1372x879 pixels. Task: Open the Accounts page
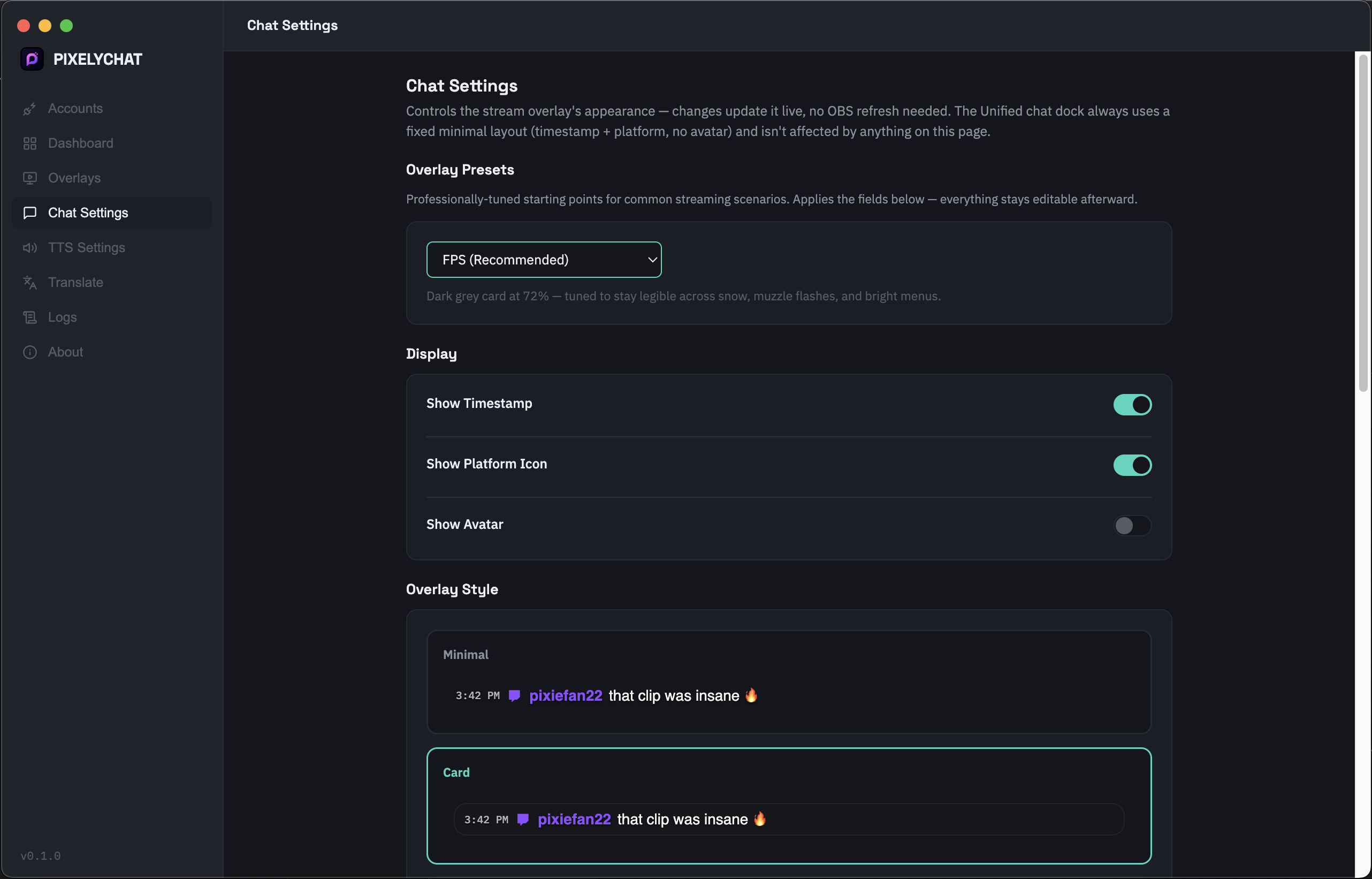tap(112, 109)
